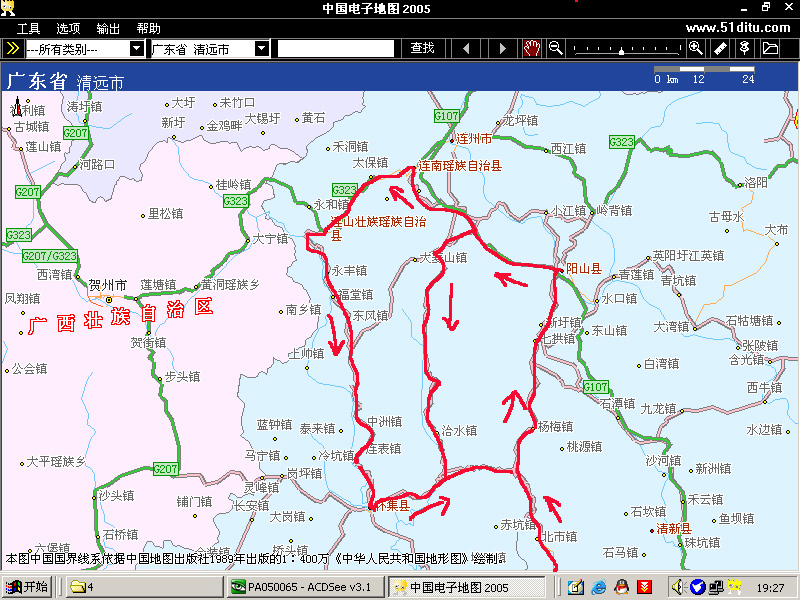Click the search text input field

(336, 49)
